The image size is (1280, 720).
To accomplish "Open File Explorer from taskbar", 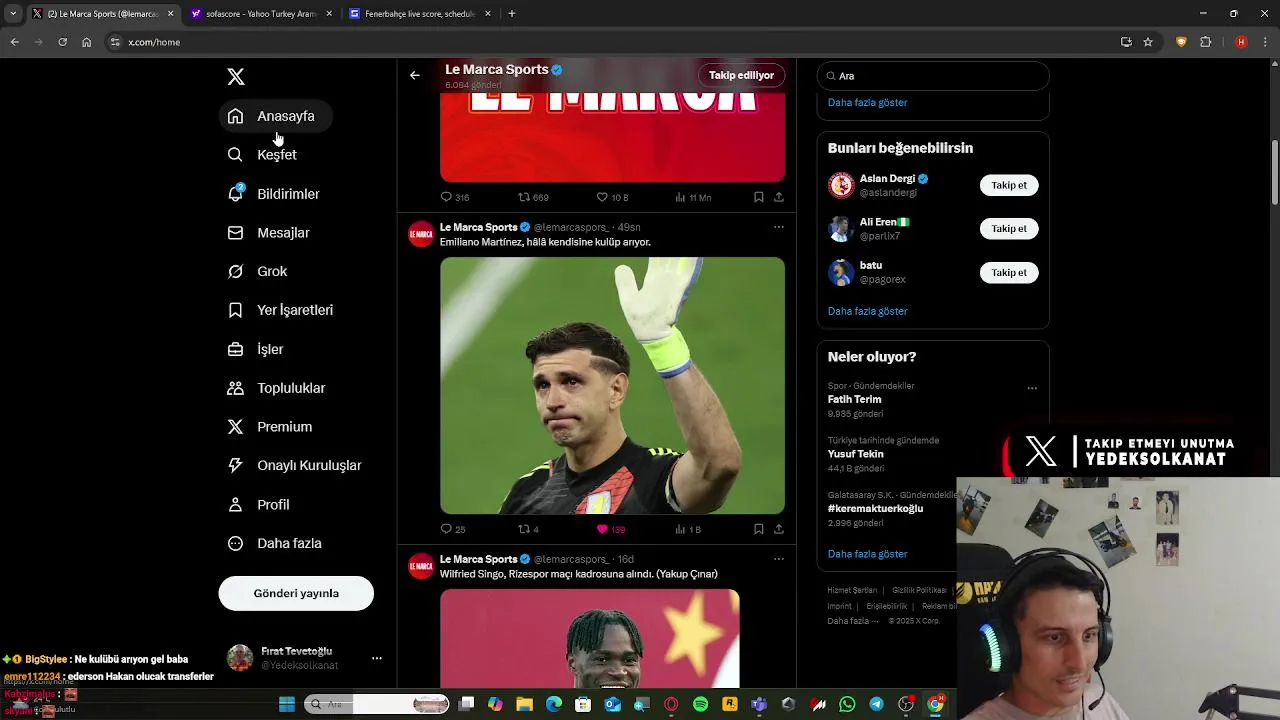I will [524, 705].
